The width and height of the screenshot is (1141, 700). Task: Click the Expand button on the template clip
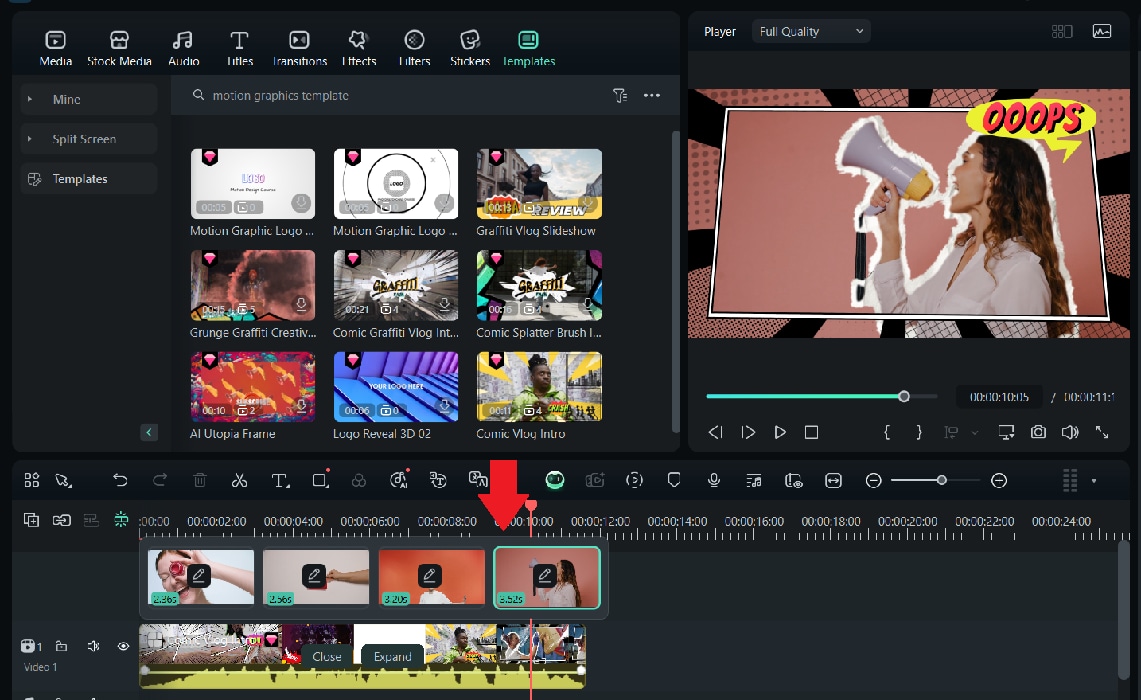click(393, 656)
